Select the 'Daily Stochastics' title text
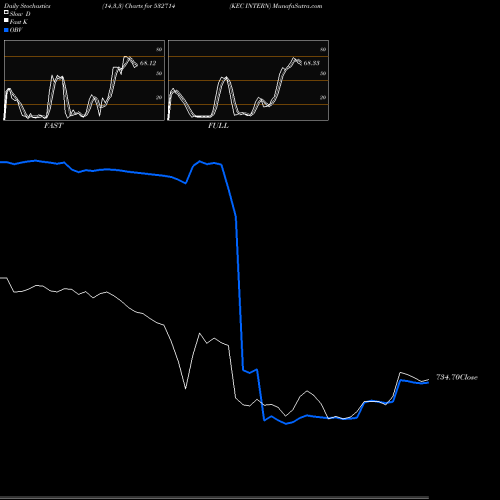500x500 pixels. coord(27,6)
